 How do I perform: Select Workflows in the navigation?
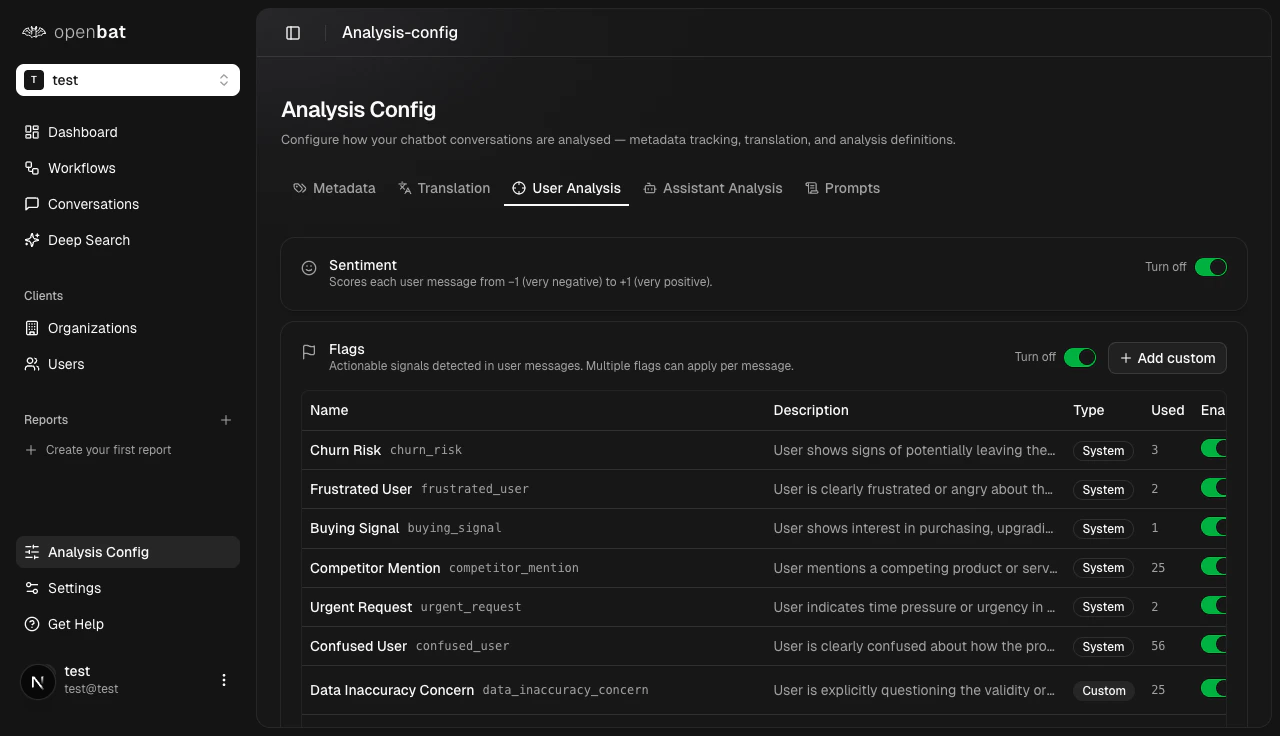pos(82,168)
